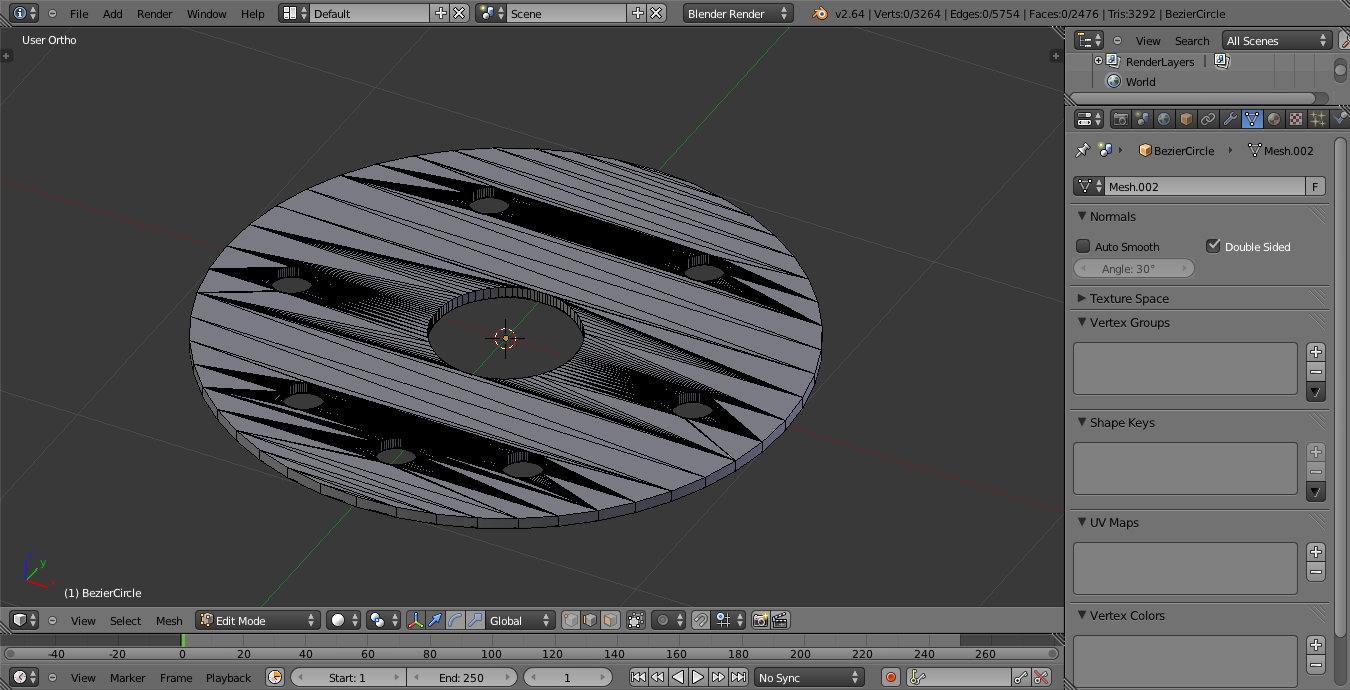Collapse the Normals panel
The width and height of the screenshot is (1350, 690).
[x=1082, y=216]
